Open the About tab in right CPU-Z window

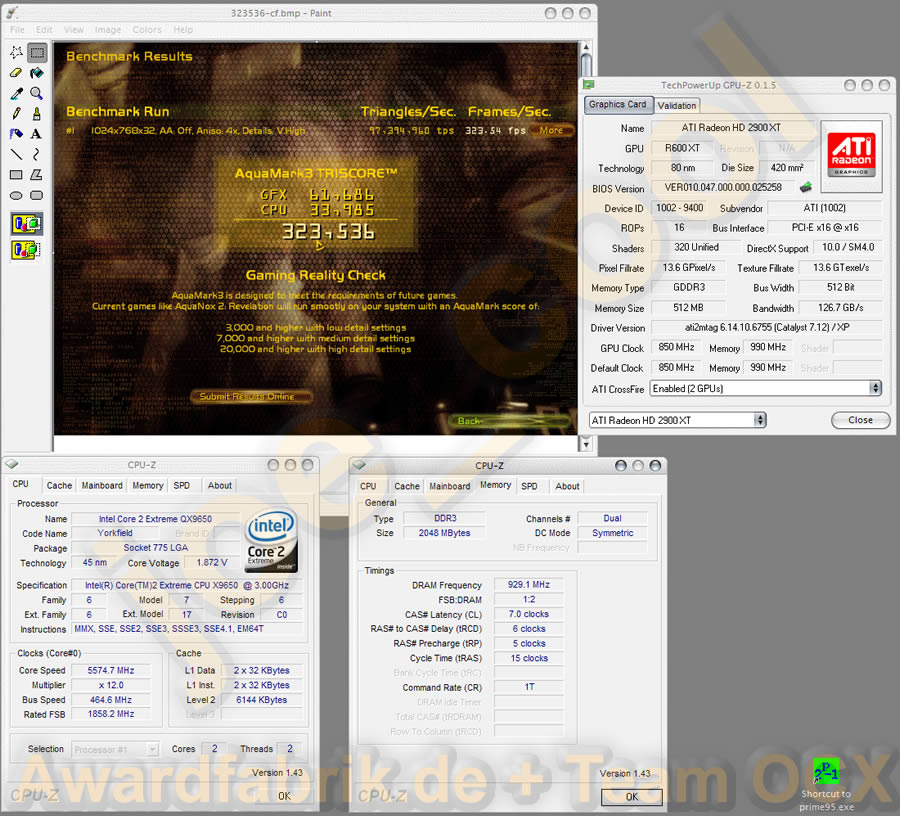567,486
